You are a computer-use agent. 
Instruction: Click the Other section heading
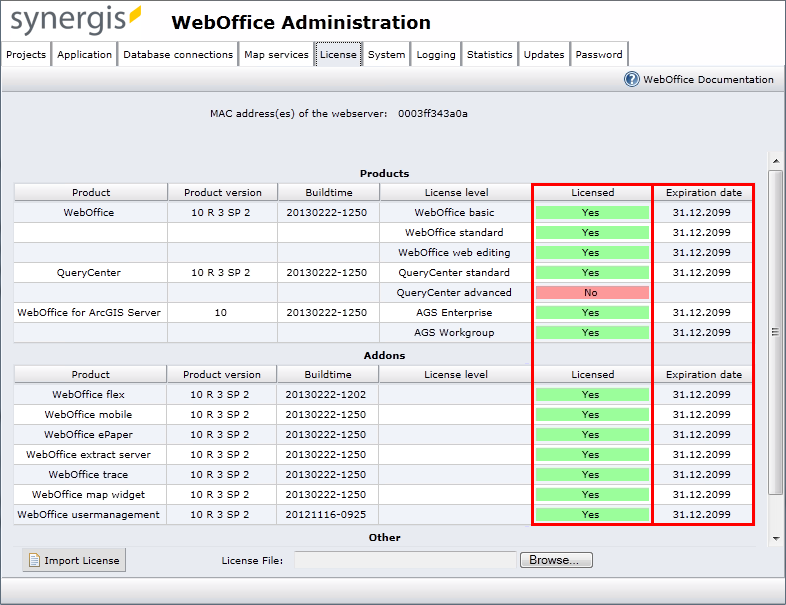click(384, 537)
